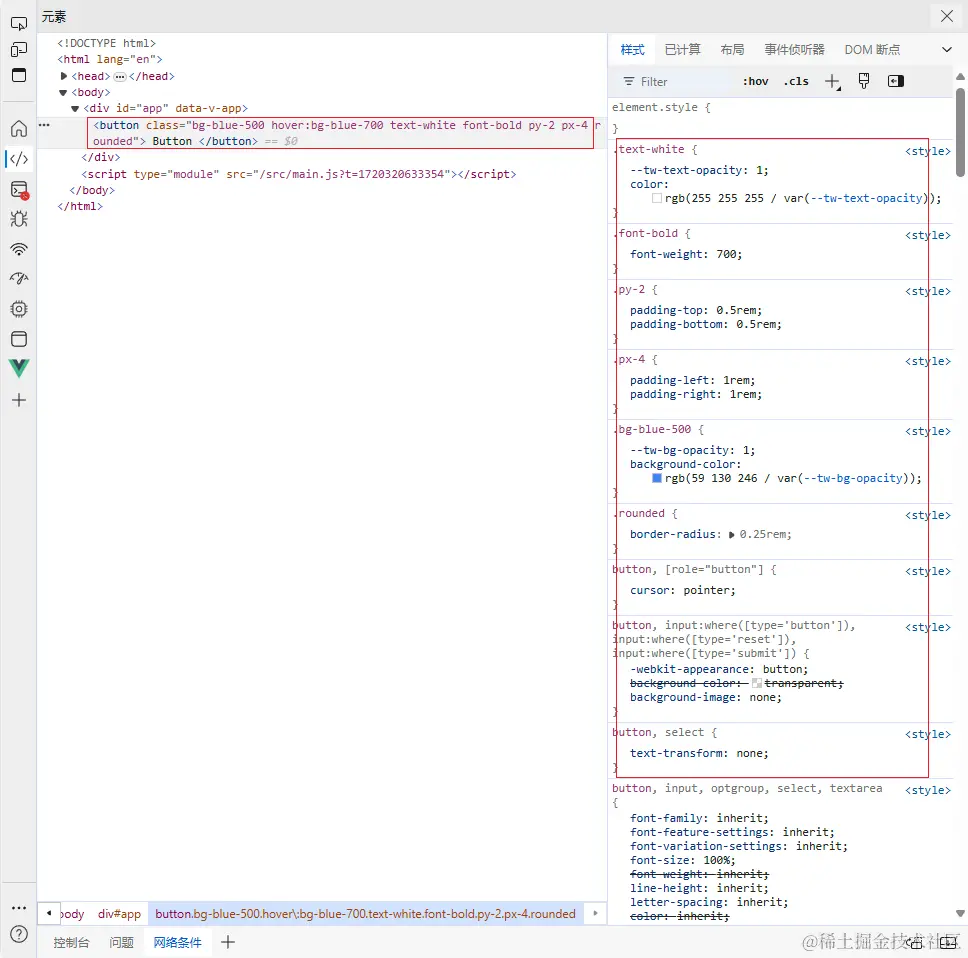This screenshot has height=958, width=968.
Task: Open the 控制台 drawer tab
Action: pos(71,943)
